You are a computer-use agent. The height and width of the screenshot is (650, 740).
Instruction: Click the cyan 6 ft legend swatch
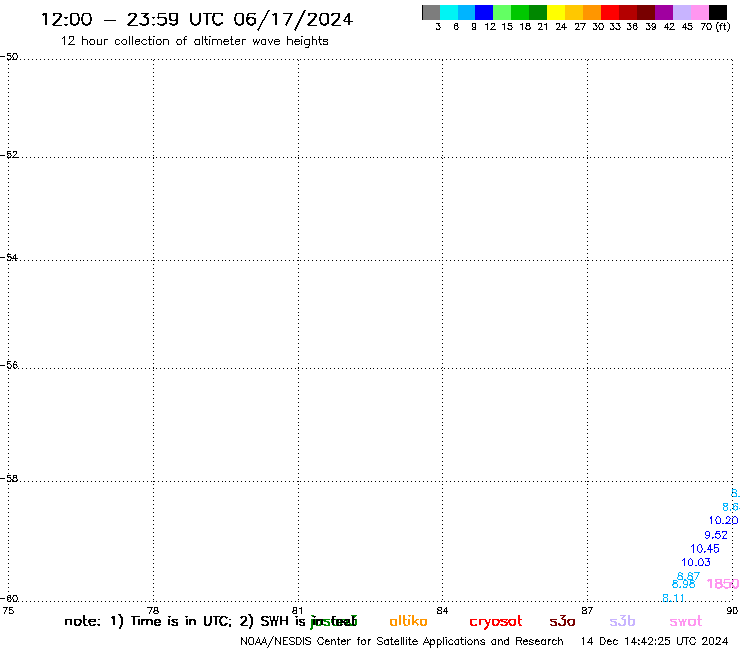449,12
